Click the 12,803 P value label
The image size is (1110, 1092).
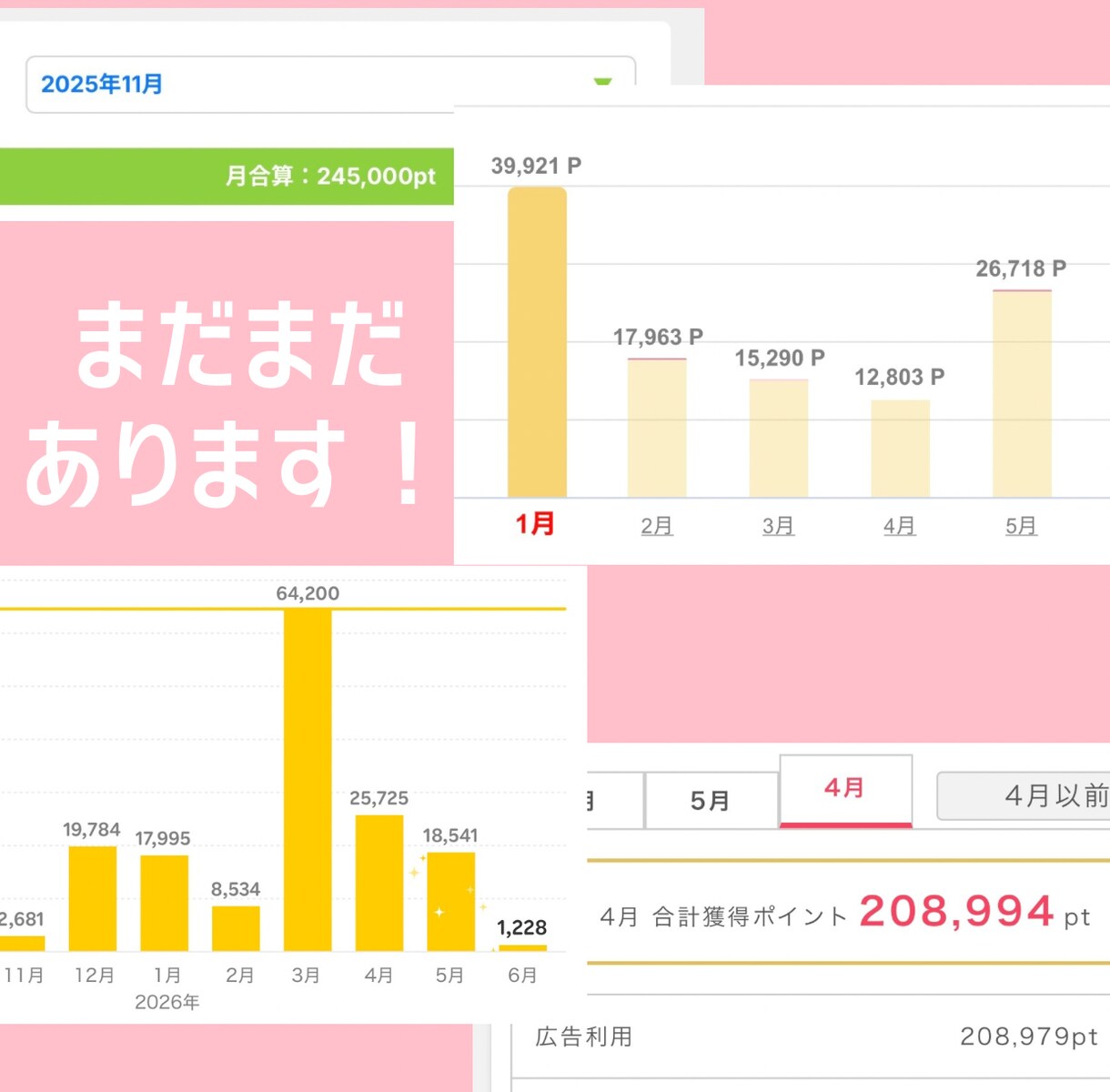tap(900, 378)
